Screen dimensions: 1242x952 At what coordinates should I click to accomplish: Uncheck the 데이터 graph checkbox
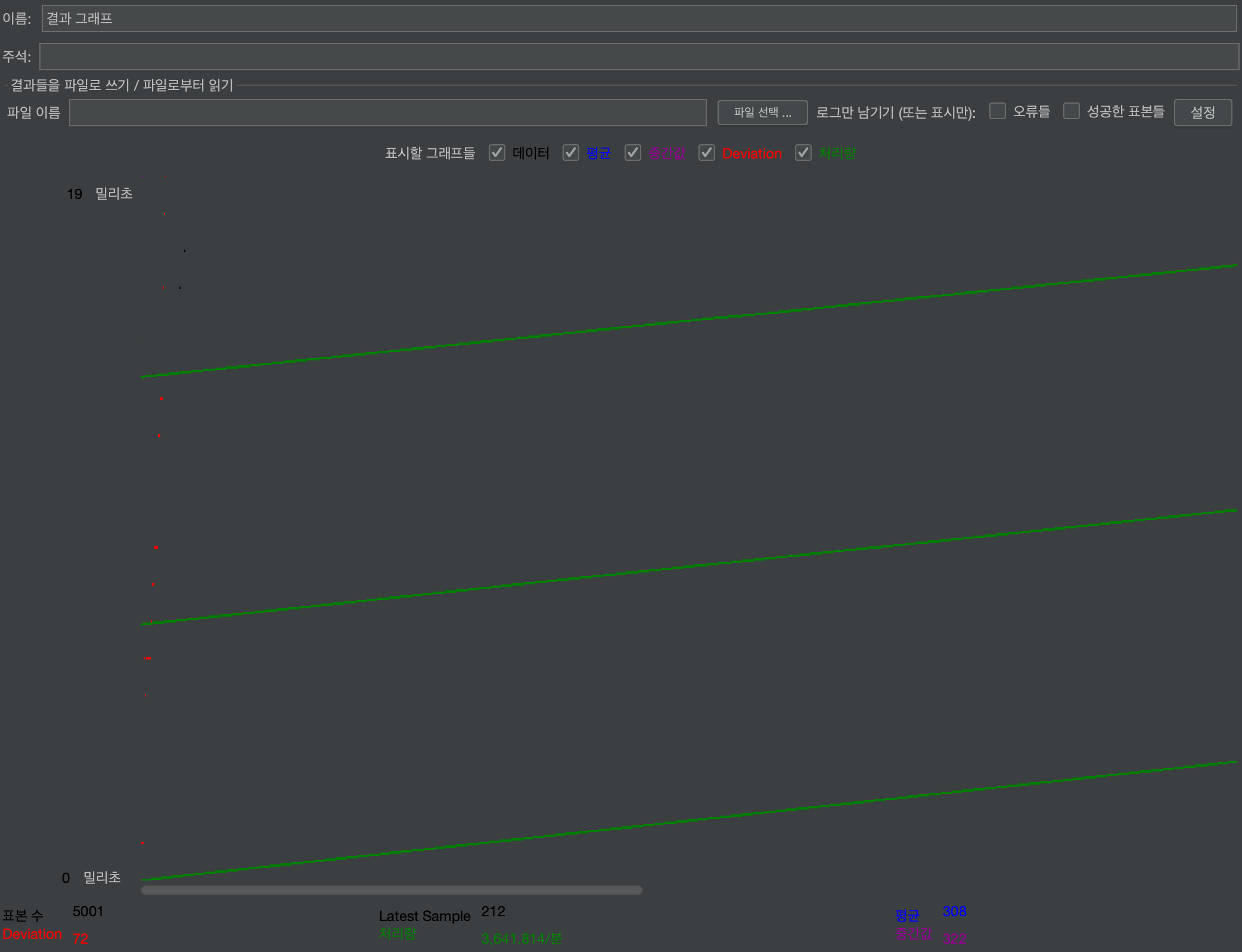(x=497, y=153)
